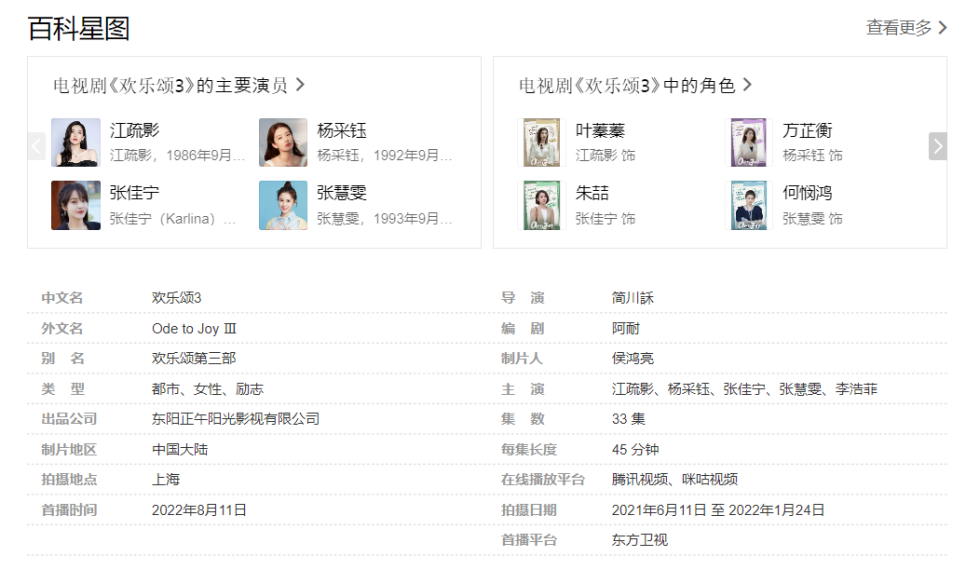Click the 2021年6月11日 至 2022年1月24日 value
Screen dimensions: 966x570
(x=718, y=510)
